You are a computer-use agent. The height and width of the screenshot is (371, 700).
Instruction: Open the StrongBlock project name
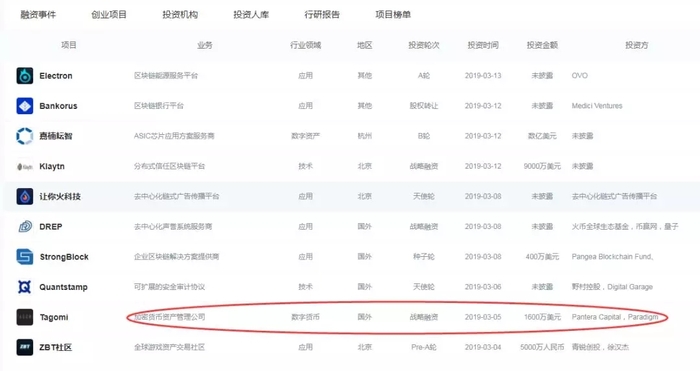pos(64,257)
